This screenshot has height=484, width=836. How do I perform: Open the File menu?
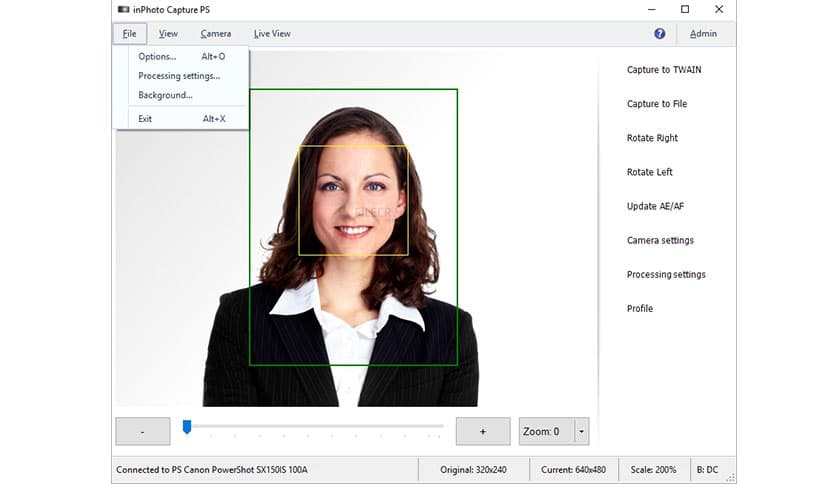pos(130,33)
